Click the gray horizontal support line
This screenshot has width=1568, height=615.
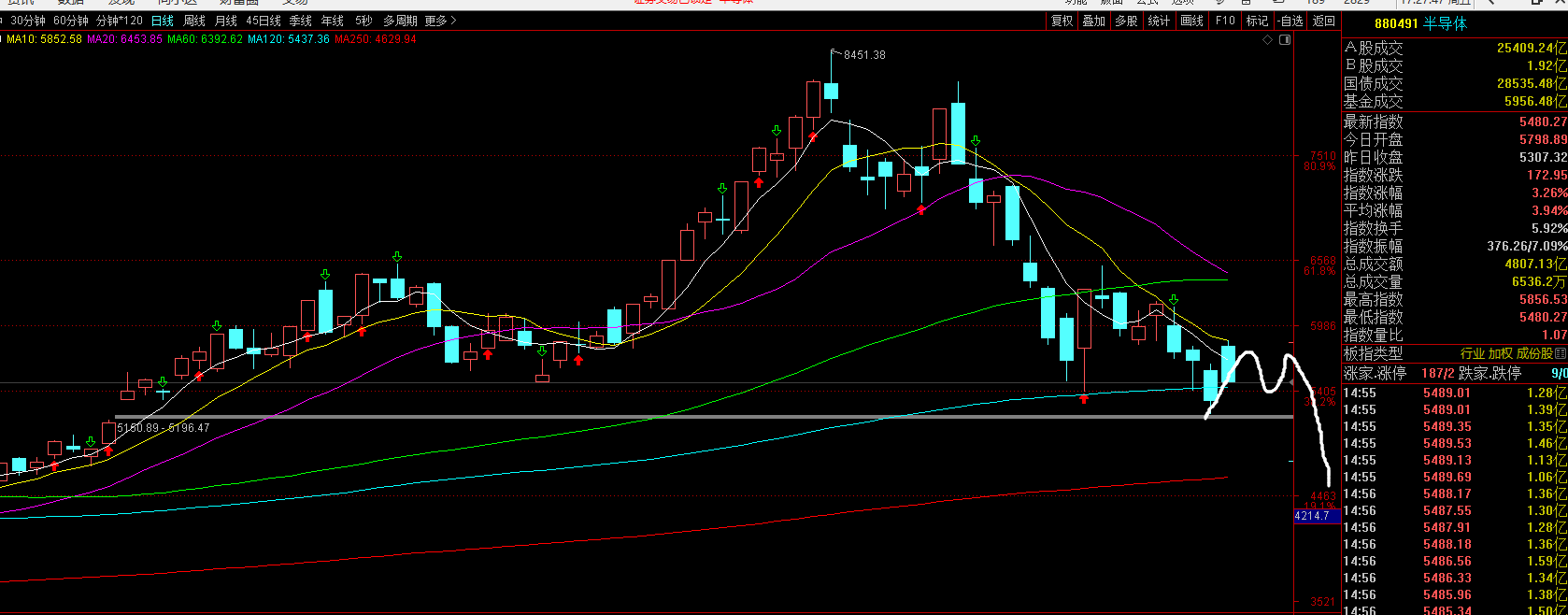coord(704,417)
